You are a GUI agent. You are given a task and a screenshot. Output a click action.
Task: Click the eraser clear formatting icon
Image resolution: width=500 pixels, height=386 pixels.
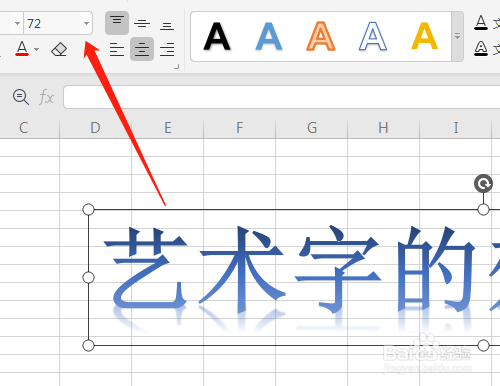(x=59, y=49)
